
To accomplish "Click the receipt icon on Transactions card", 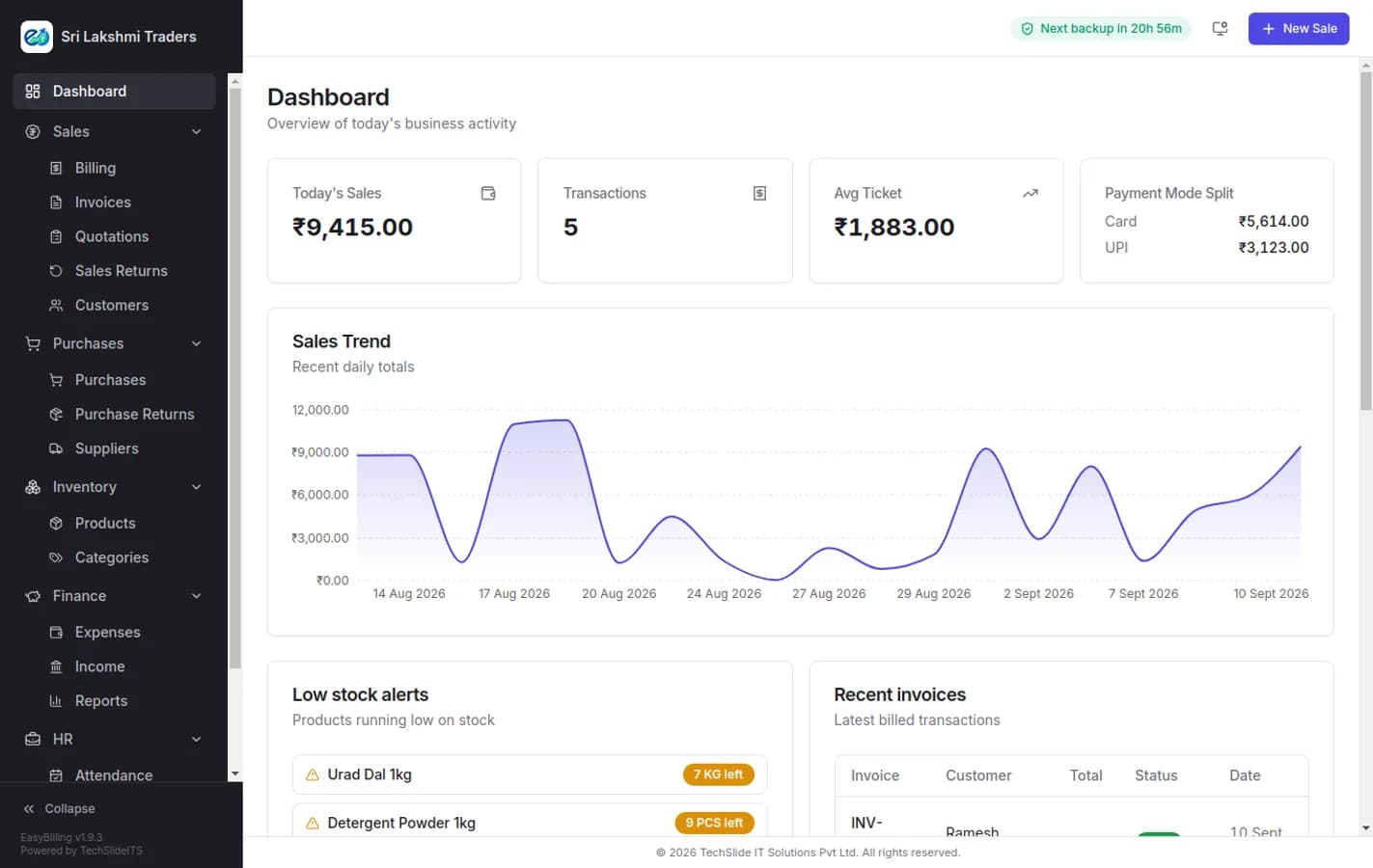I will tap(759, 193).
